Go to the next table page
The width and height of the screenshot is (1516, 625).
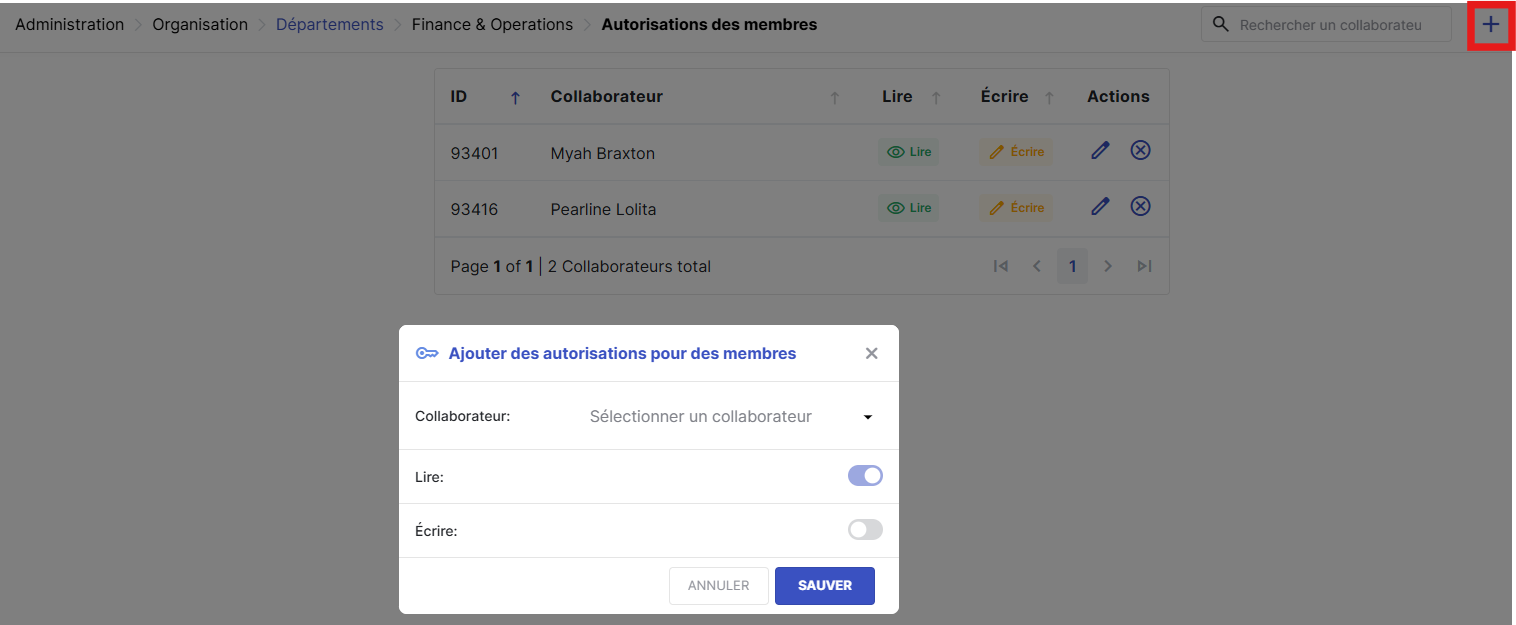[1108, 266]
